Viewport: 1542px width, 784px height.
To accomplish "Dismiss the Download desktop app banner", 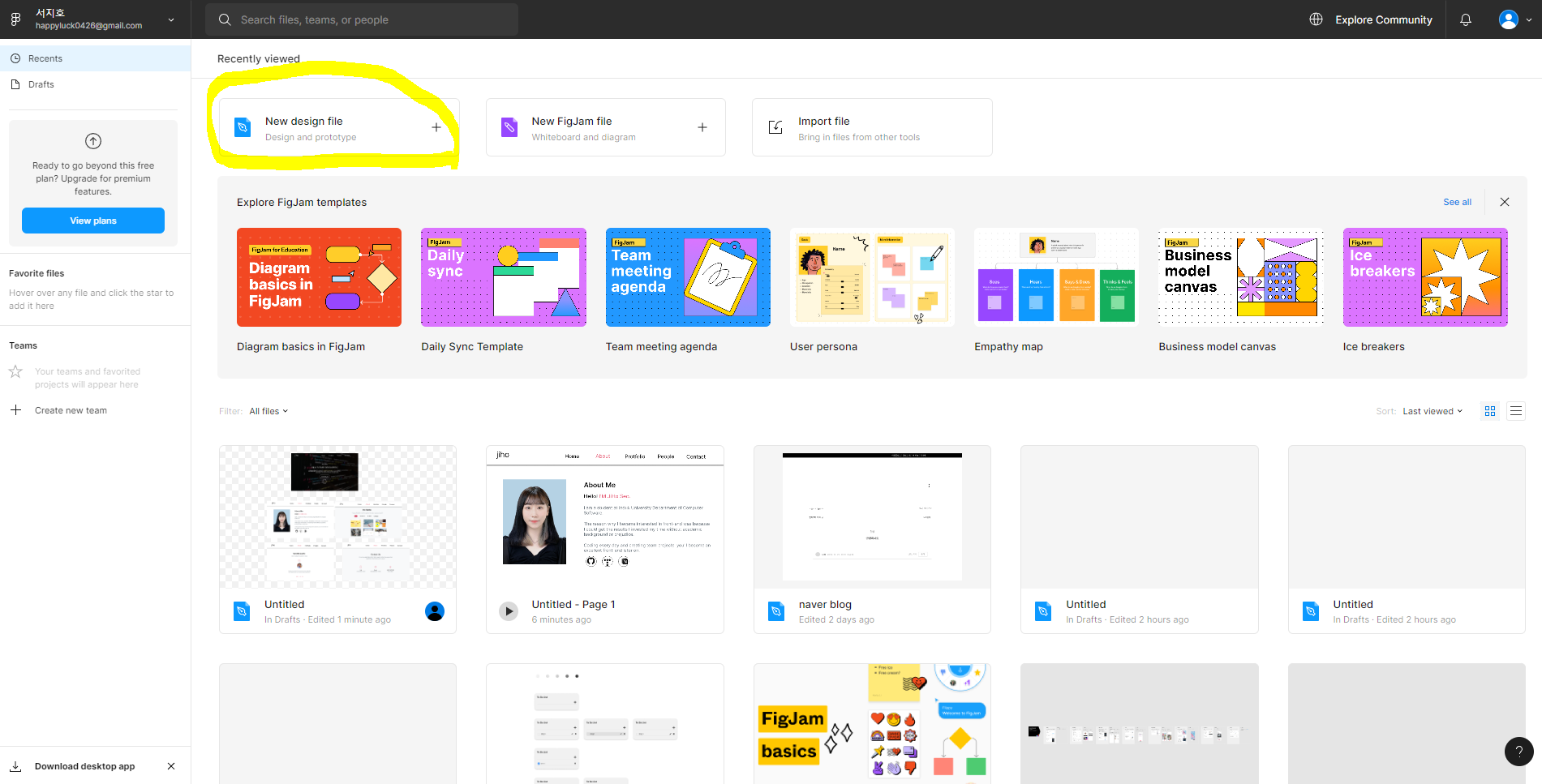I will point(171,766).
